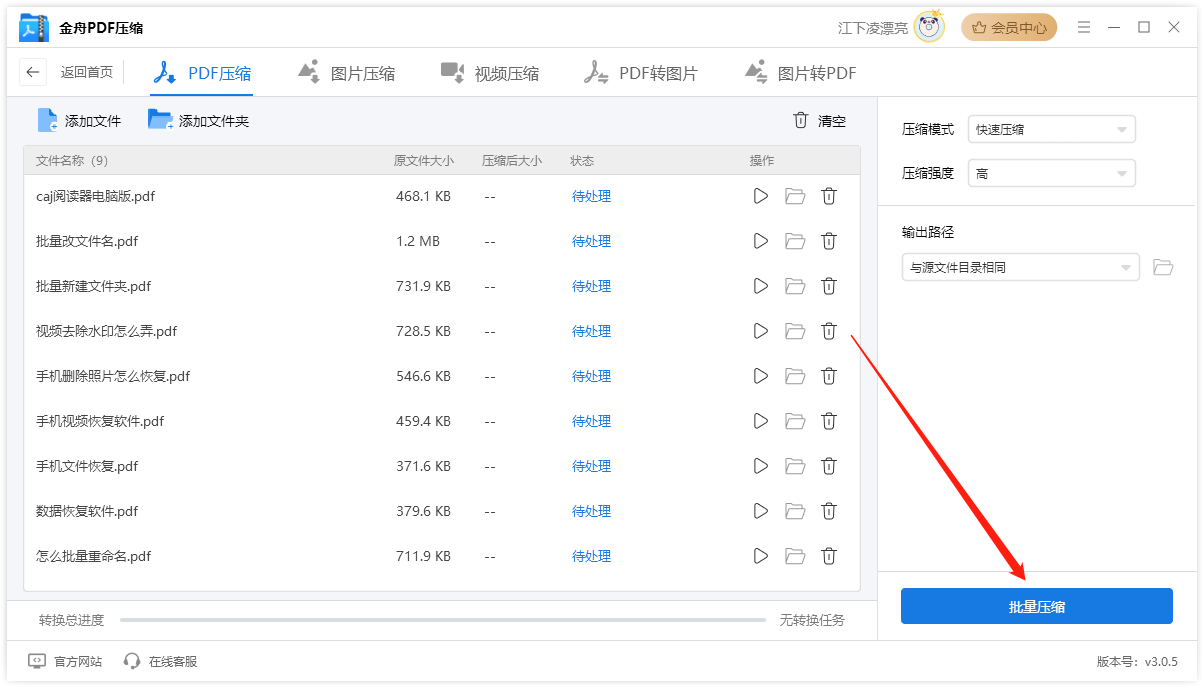1204x688 pixels.
Task: Open the 压缩强度 compression strength dropdown
Action: coord(1051,173)
